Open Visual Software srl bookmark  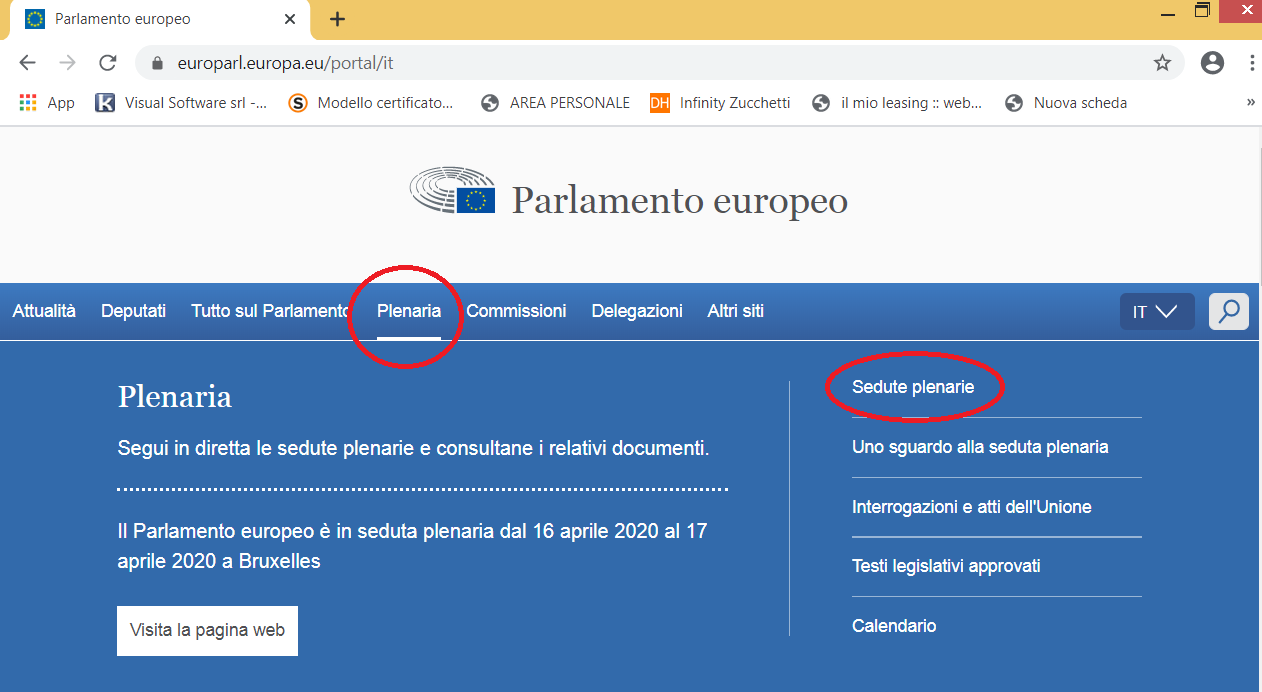[x=181, y=103]
